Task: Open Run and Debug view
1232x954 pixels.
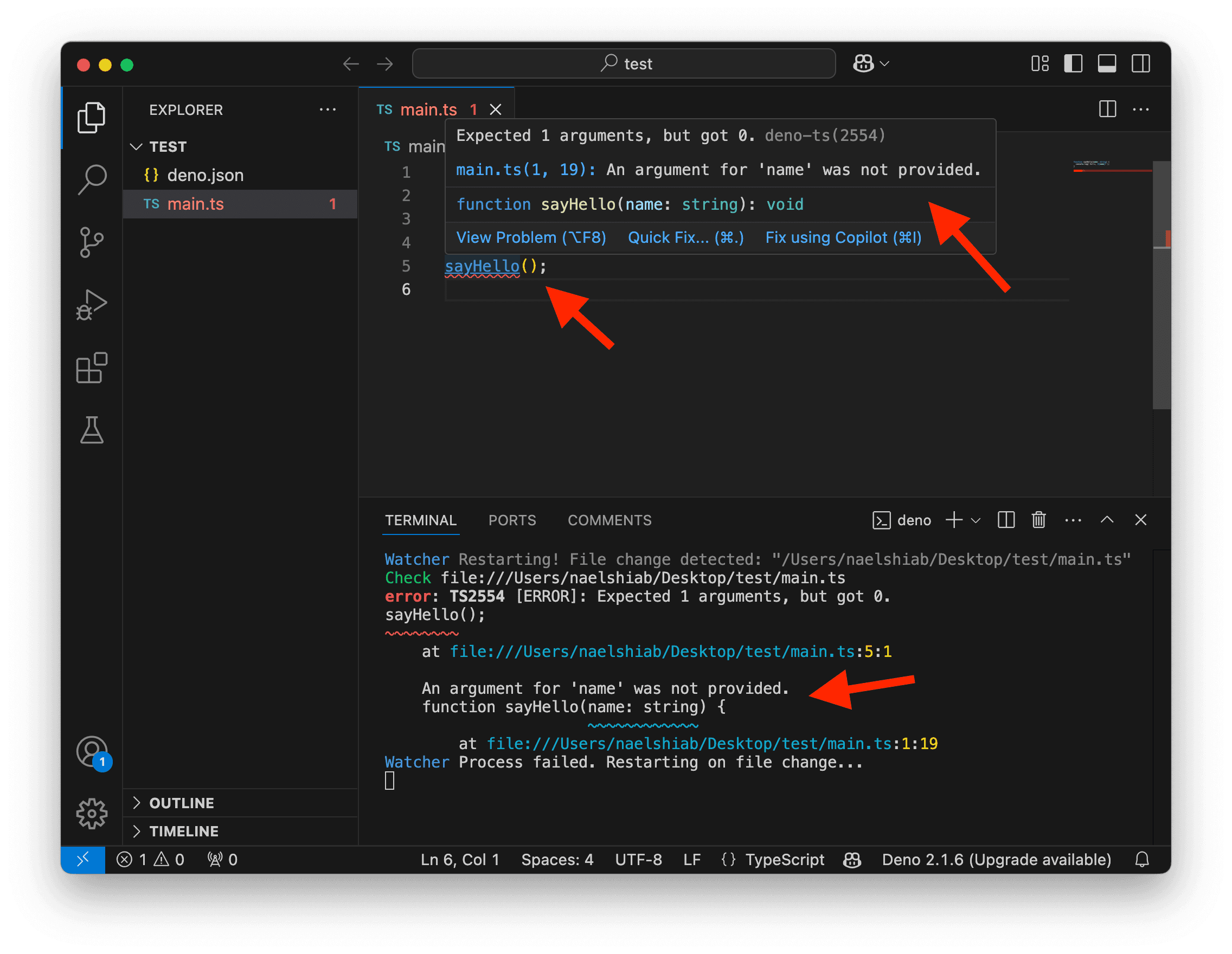Action: pyautogui.click(x=92, y=305)
